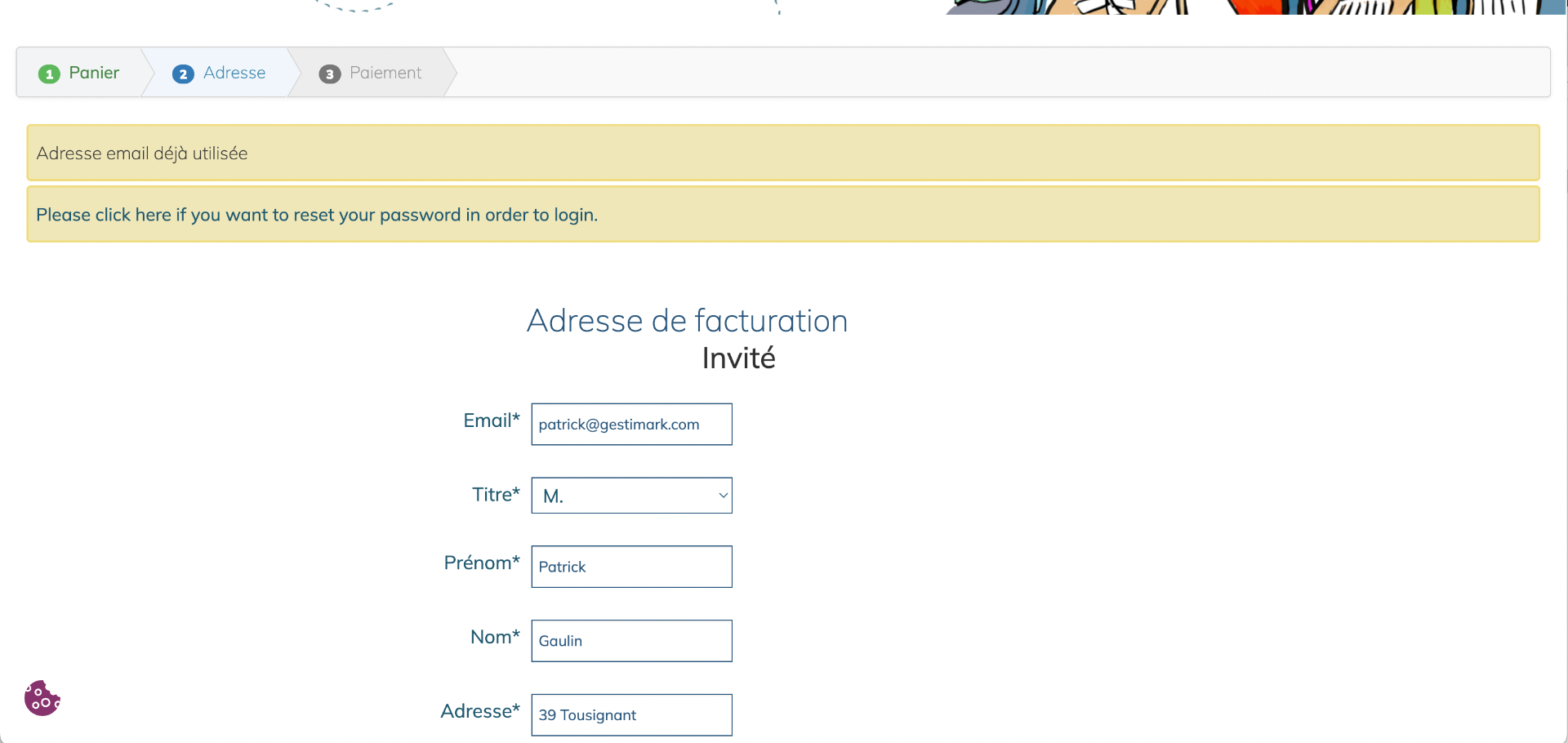The width and height of the screenshot is (1568, 743).
Task: Go back to the Panier step
Action: (x=94, y=73)
